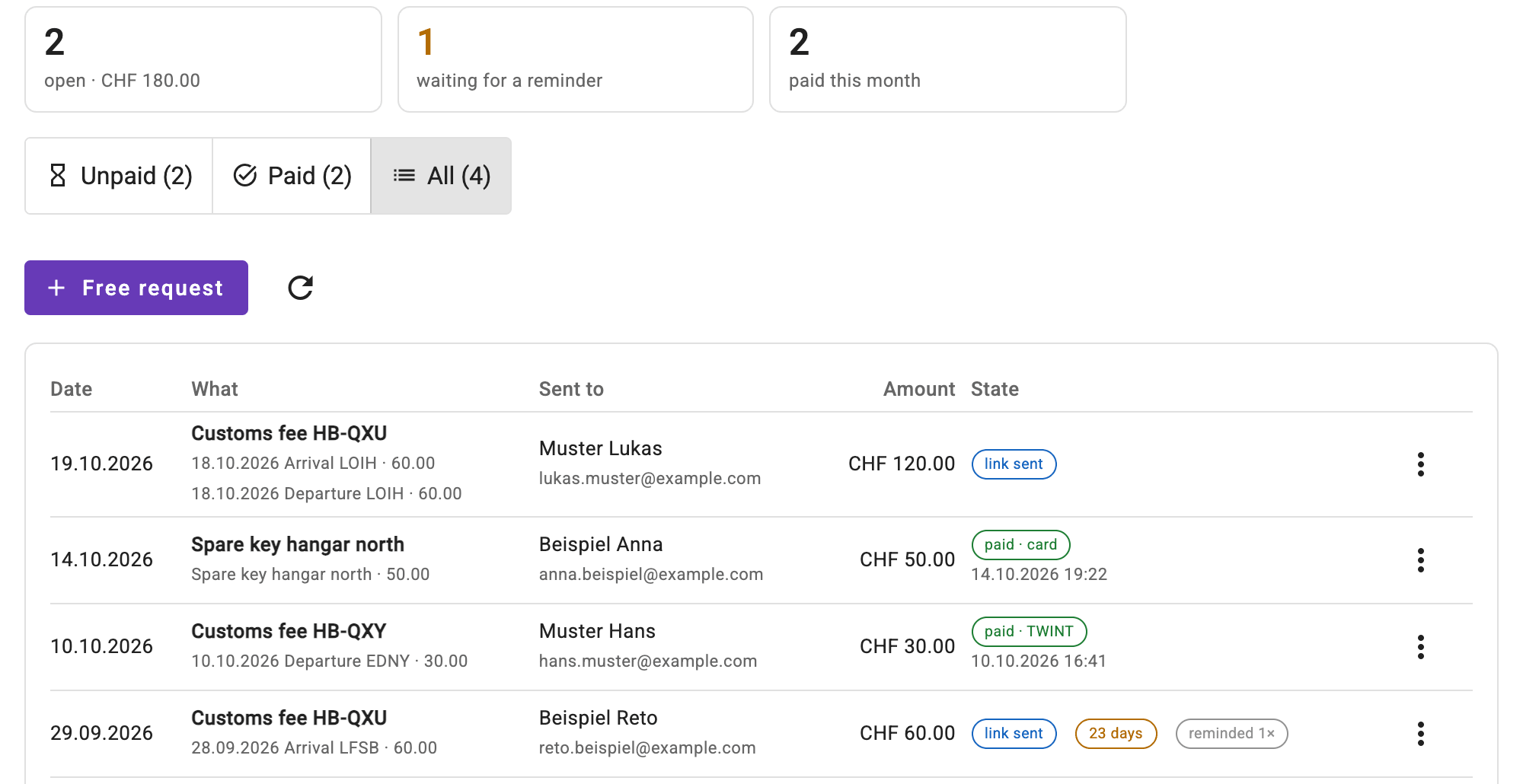The image size is (1523, 784).
Task: Click the waiting for a reminder card
Action: click(576, 59)
